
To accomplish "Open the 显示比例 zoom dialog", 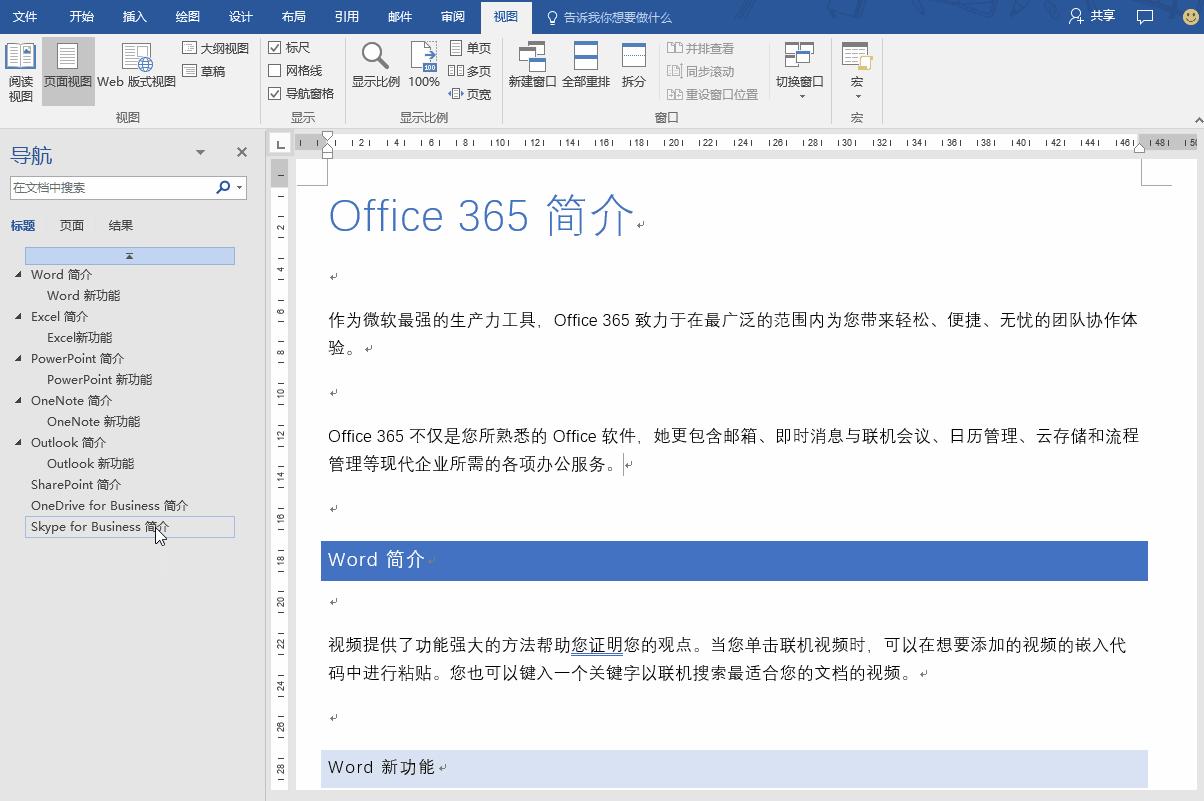I will pyautogui.click(x=375, y=65).
